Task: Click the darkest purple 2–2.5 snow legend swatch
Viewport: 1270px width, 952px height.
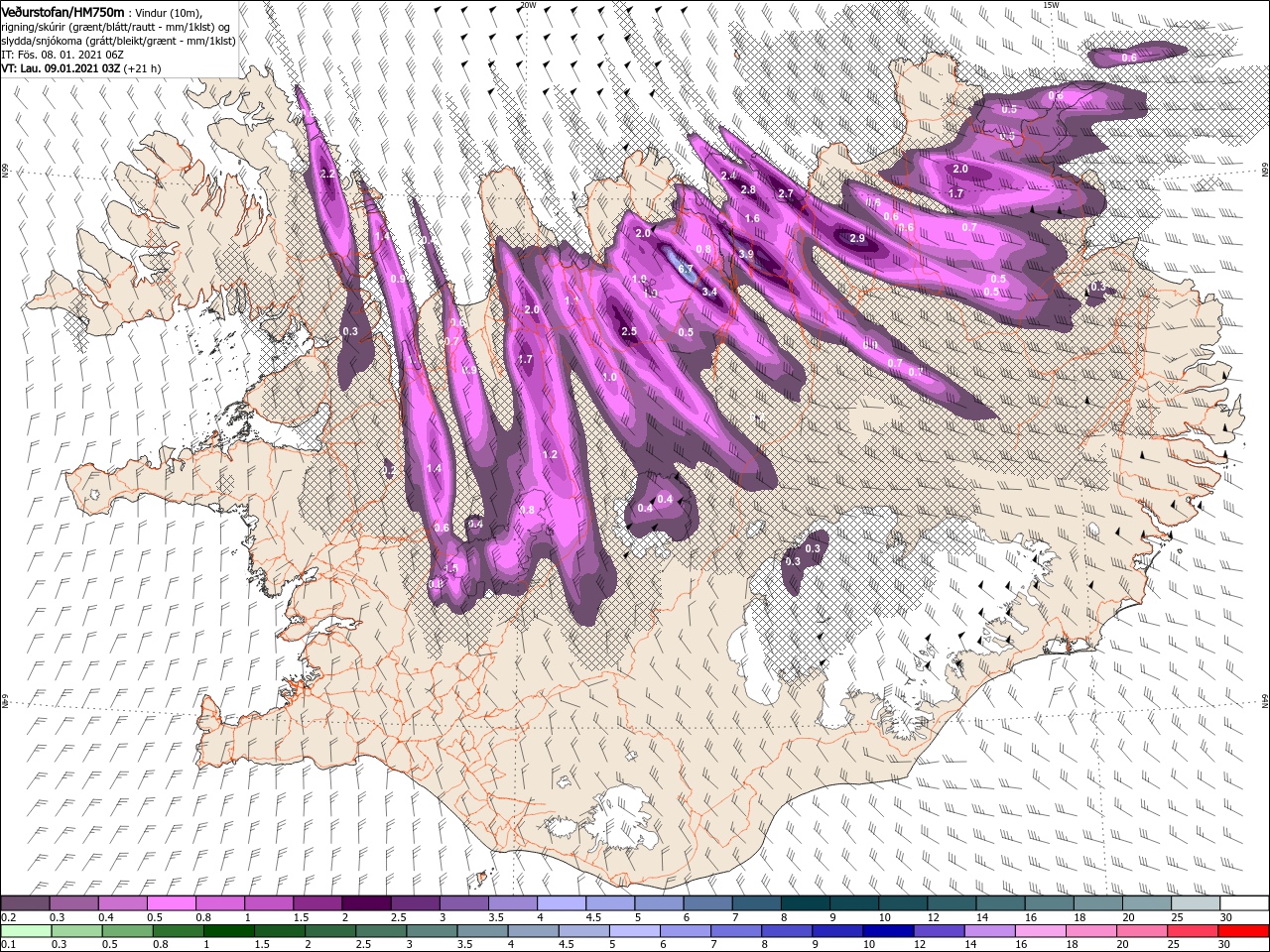Action: click(366, 903)
